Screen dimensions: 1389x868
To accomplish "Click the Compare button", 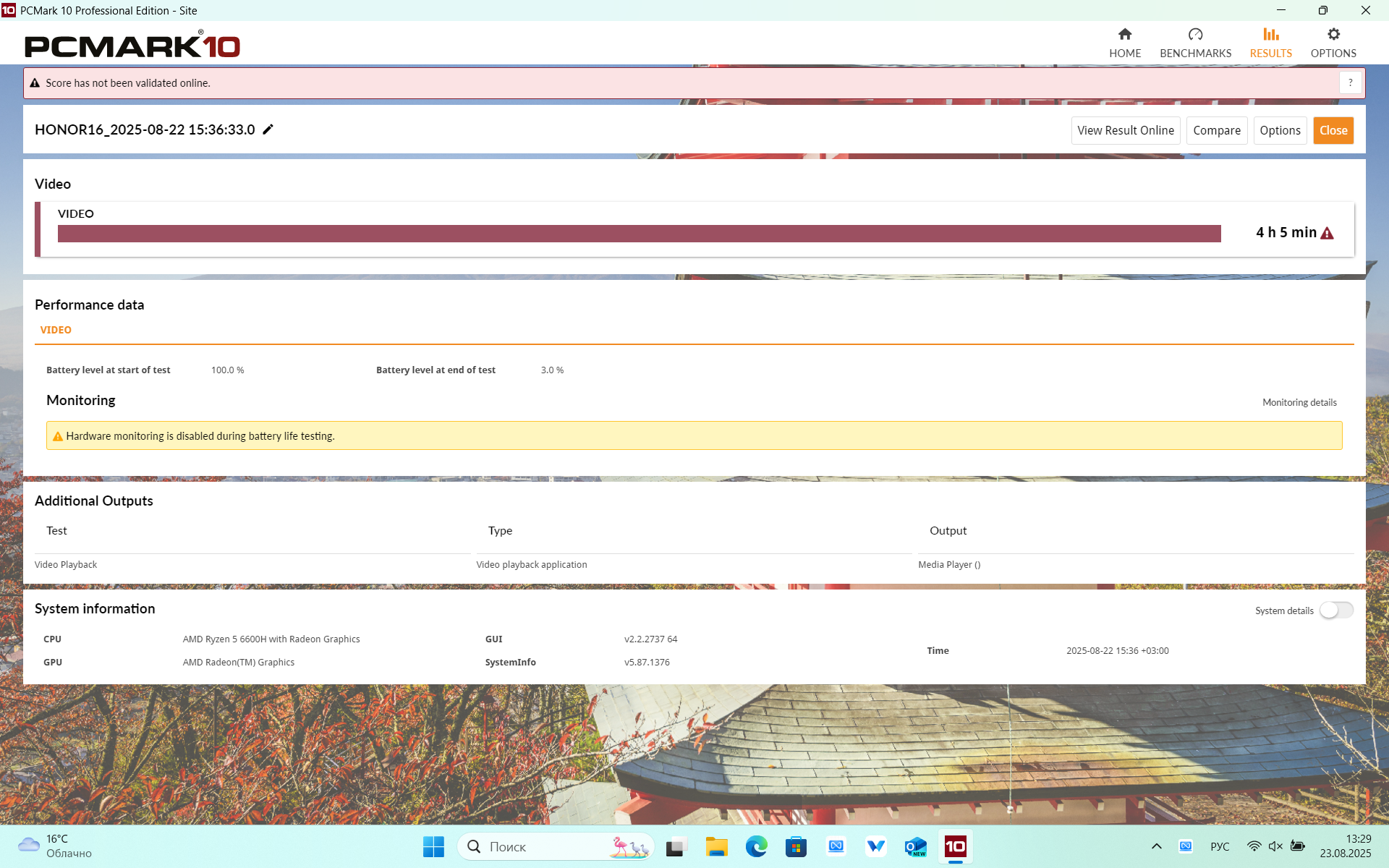I will point(1216,130).
